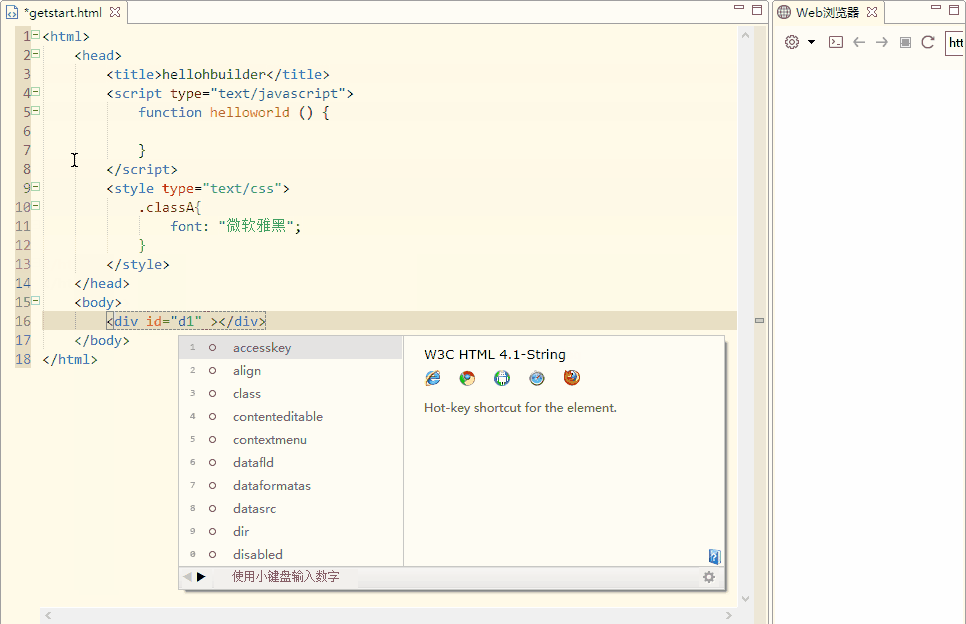Click the horizontal scroll right arrow

(729, 615)
